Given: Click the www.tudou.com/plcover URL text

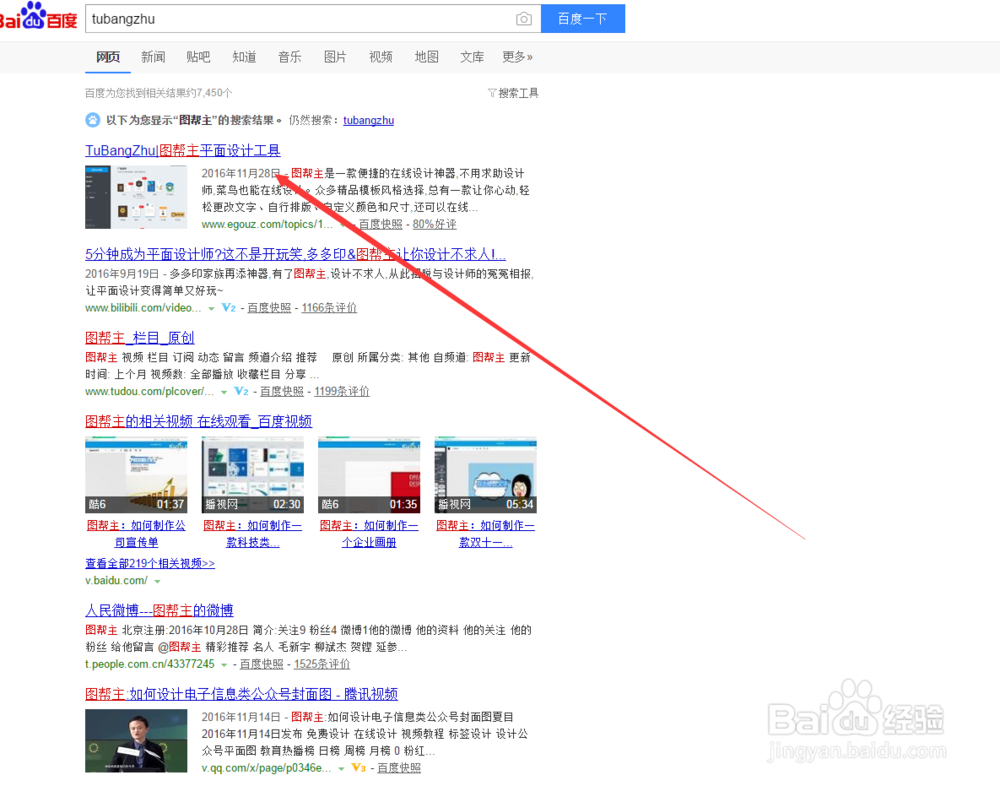Looking at the screenshot, I should click(150, 392).
